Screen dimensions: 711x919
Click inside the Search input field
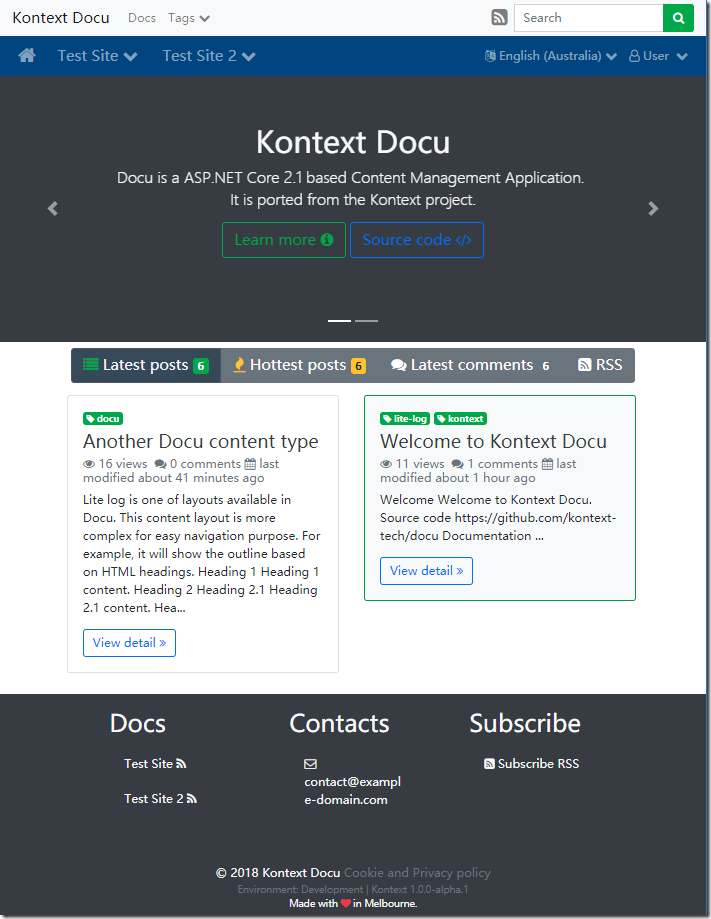pyautogui.click(x=588, y=18)
